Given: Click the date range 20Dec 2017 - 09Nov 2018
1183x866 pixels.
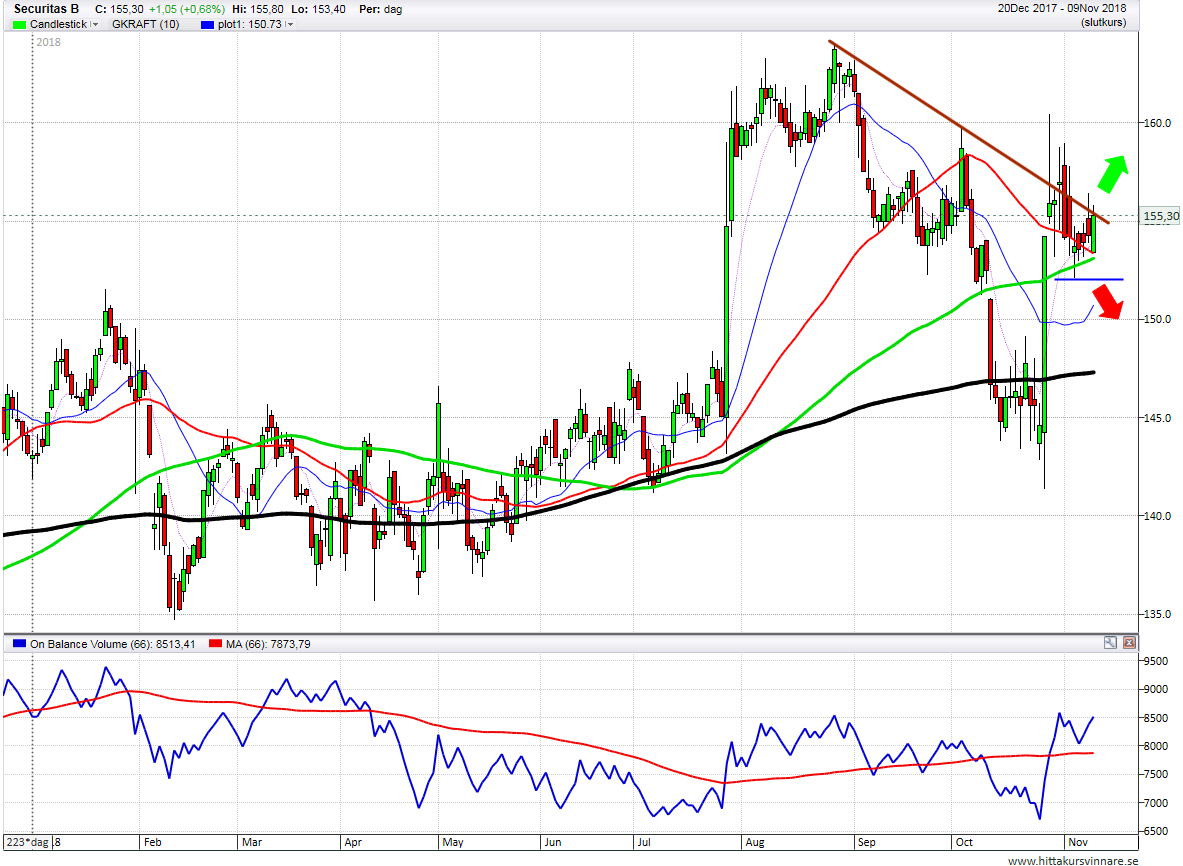Looking at the screenshot, I should [1062, 8].
